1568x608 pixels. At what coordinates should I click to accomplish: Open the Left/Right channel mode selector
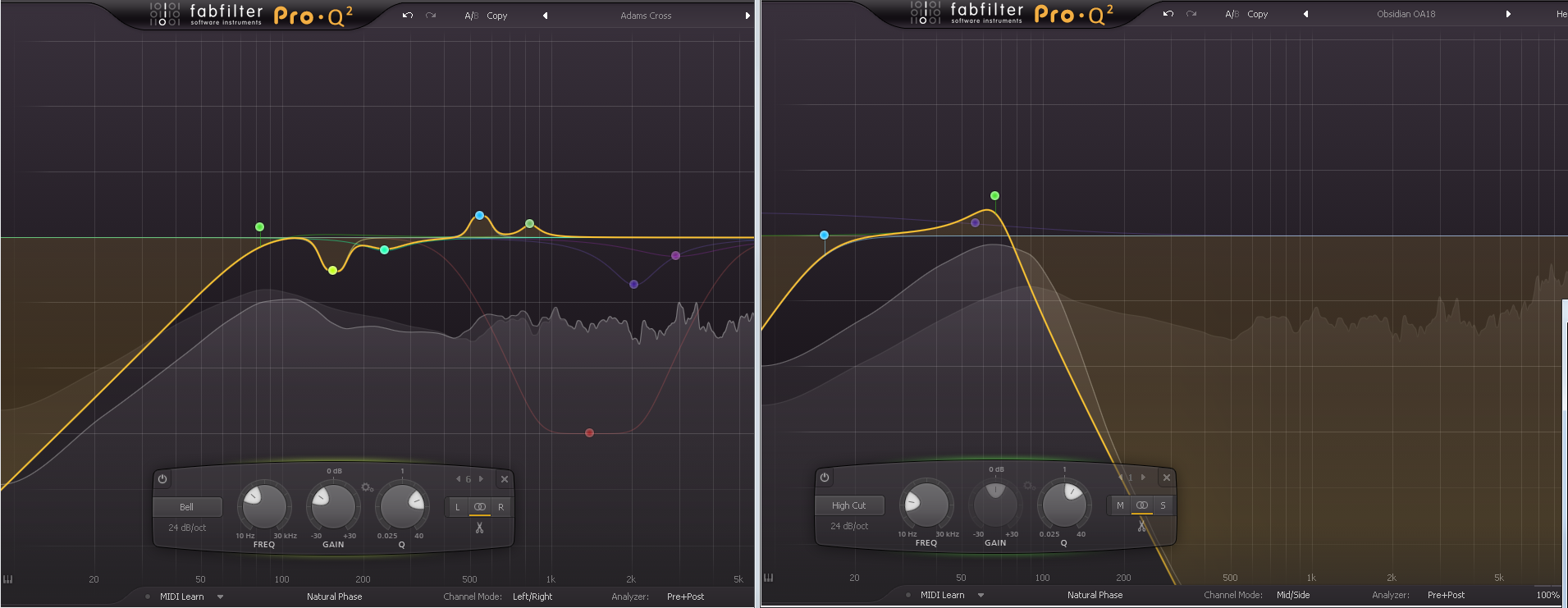pyautogui.click(x=533, y=597)
